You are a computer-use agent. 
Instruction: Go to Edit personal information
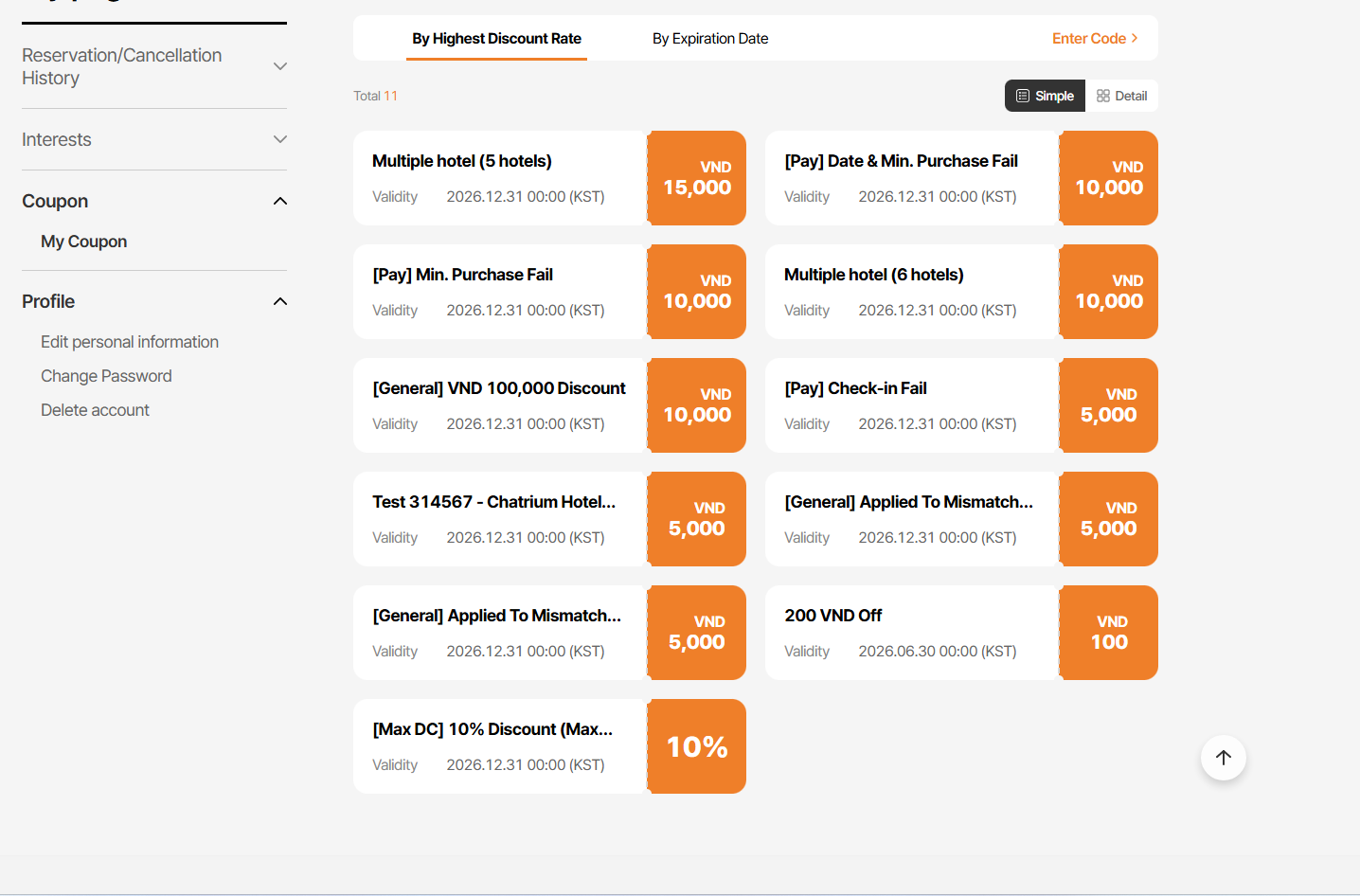[x=130, y=342]
